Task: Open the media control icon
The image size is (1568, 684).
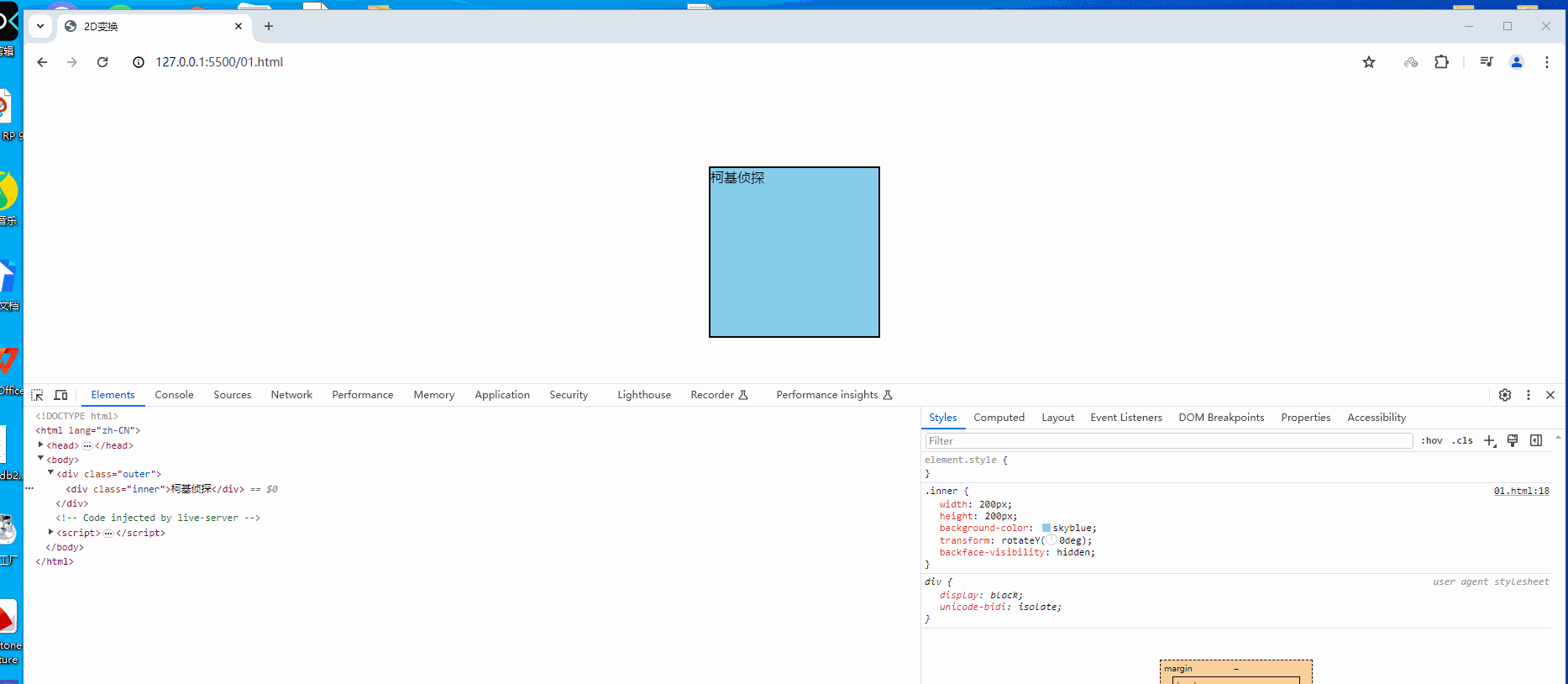Action: 1487,62
